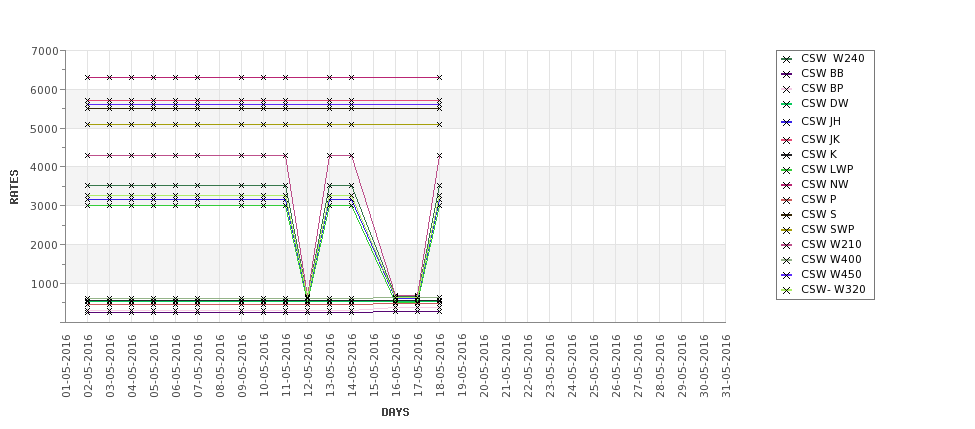975x429 pixels.
Task: Click the RATES axis title
Action: tap(14, 187)
